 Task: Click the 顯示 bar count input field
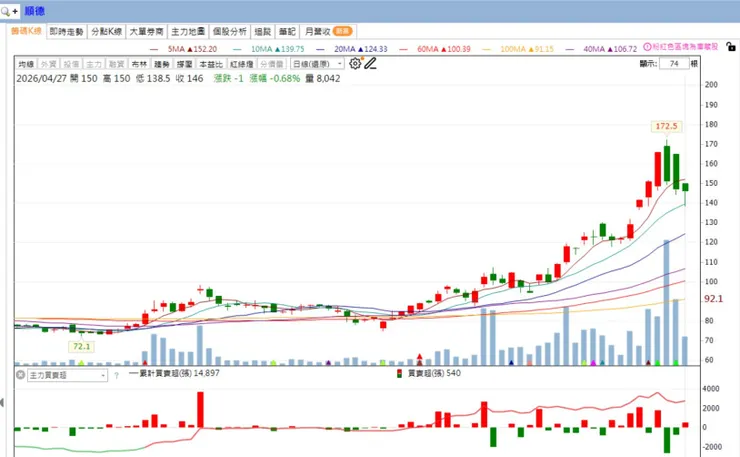coord(674,63)
